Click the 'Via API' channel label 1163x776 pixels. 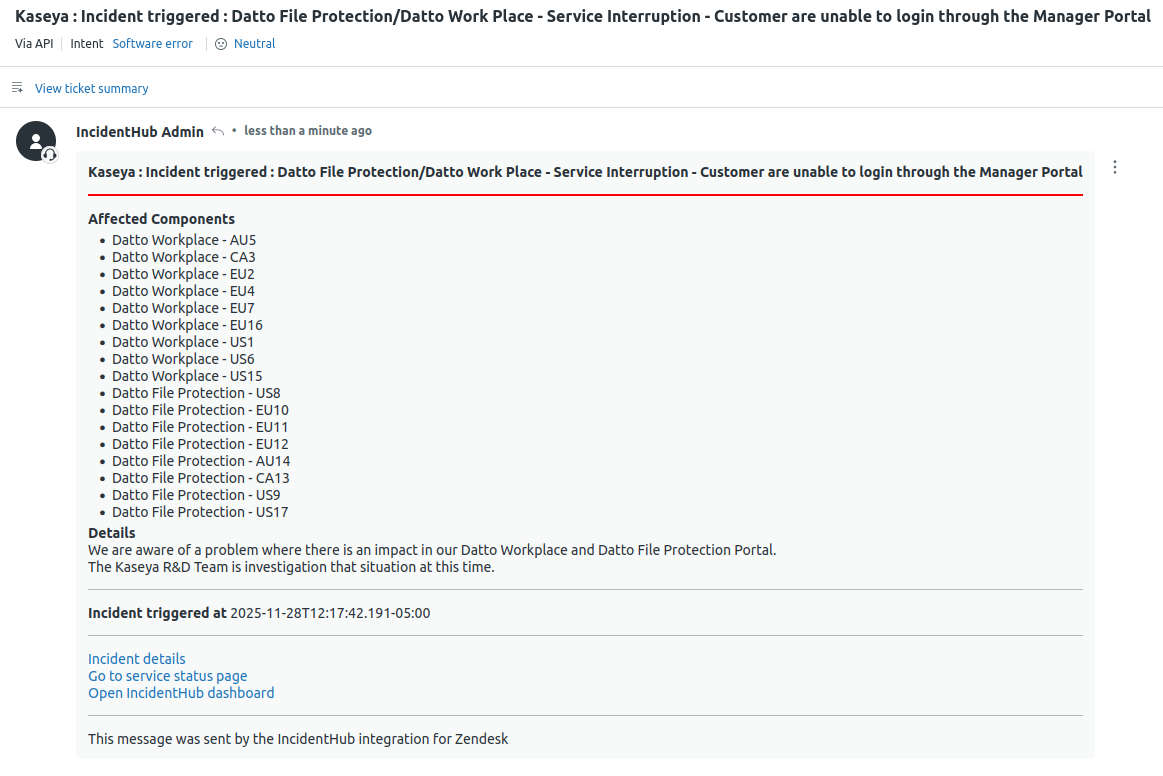pyautogui.click(x=34, y=44)
